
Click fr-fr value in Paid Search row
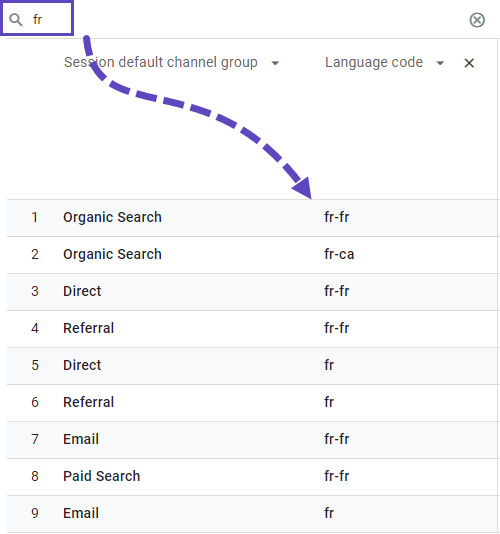click(x=337, y=476)
